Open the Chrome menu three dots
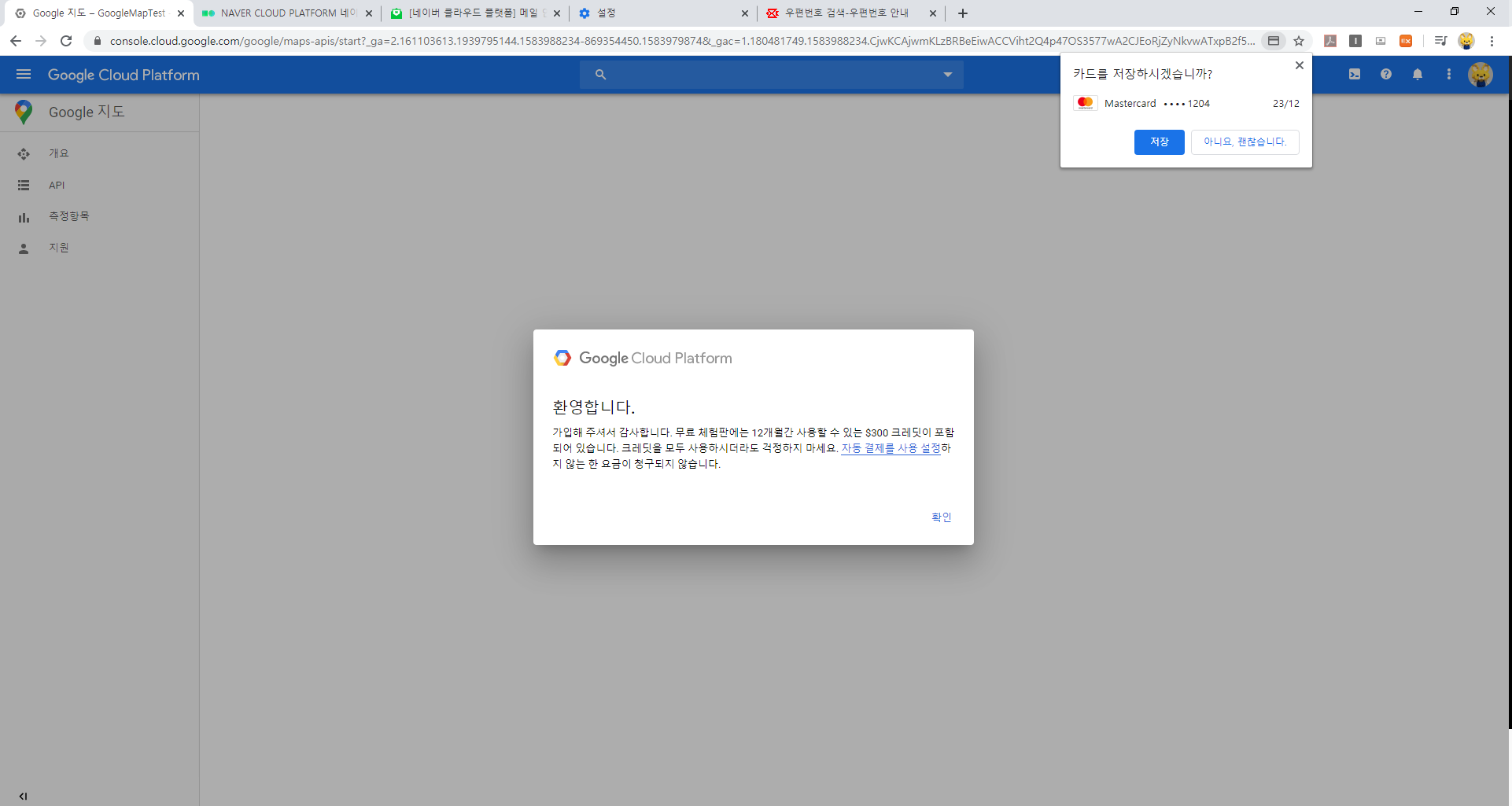 pyautogui.click(x=1492, y=41)
